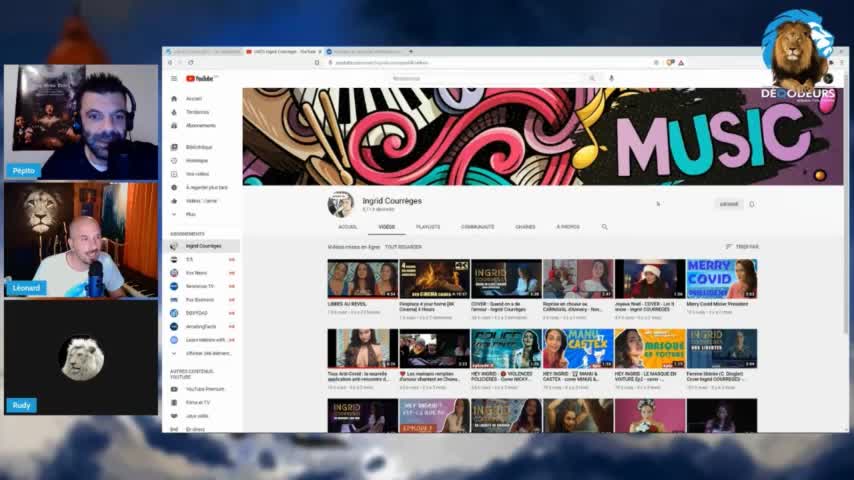Select the Vidéos channel tab
Image resolution: width=854 pixels, height=480 pixels.
point(386,227)
